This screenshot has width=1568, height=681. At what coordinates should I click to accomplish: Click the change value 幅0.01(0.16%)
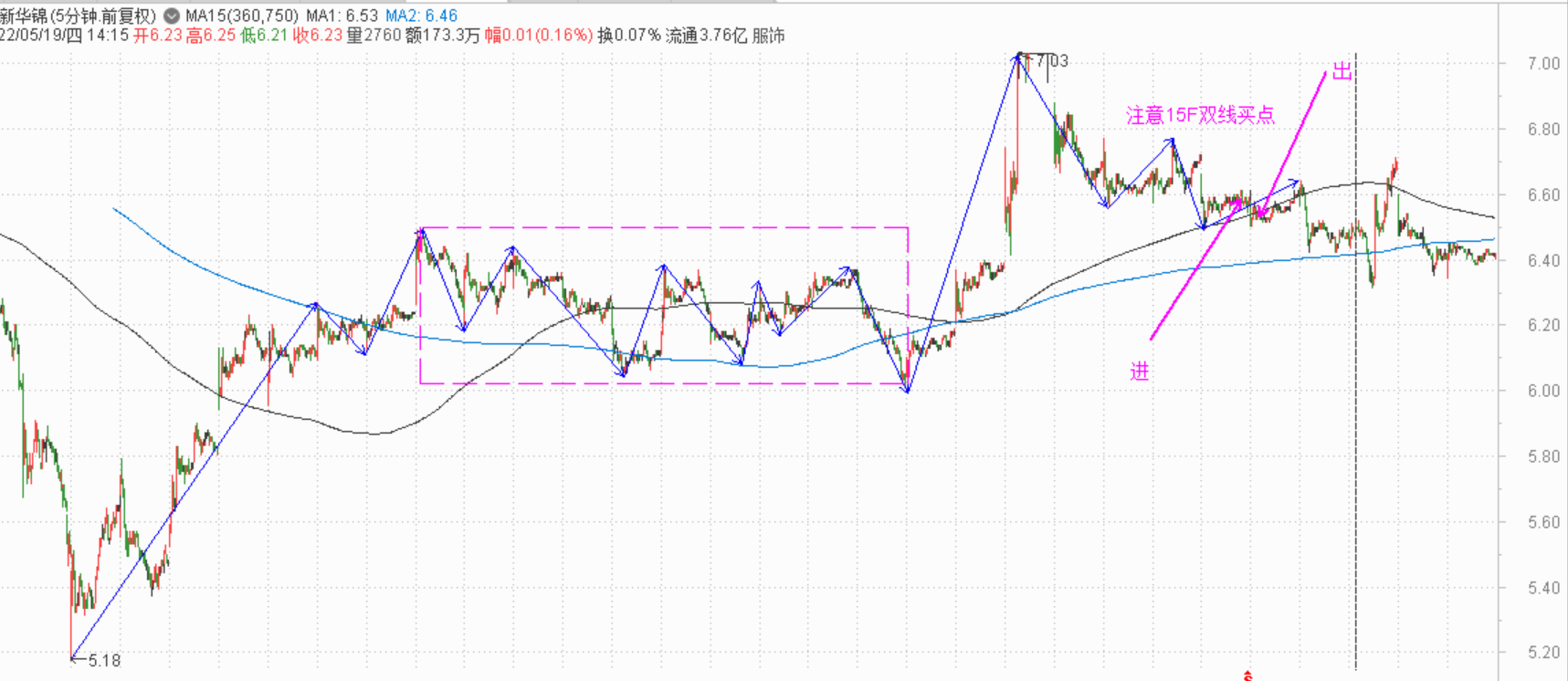(539, 36)
